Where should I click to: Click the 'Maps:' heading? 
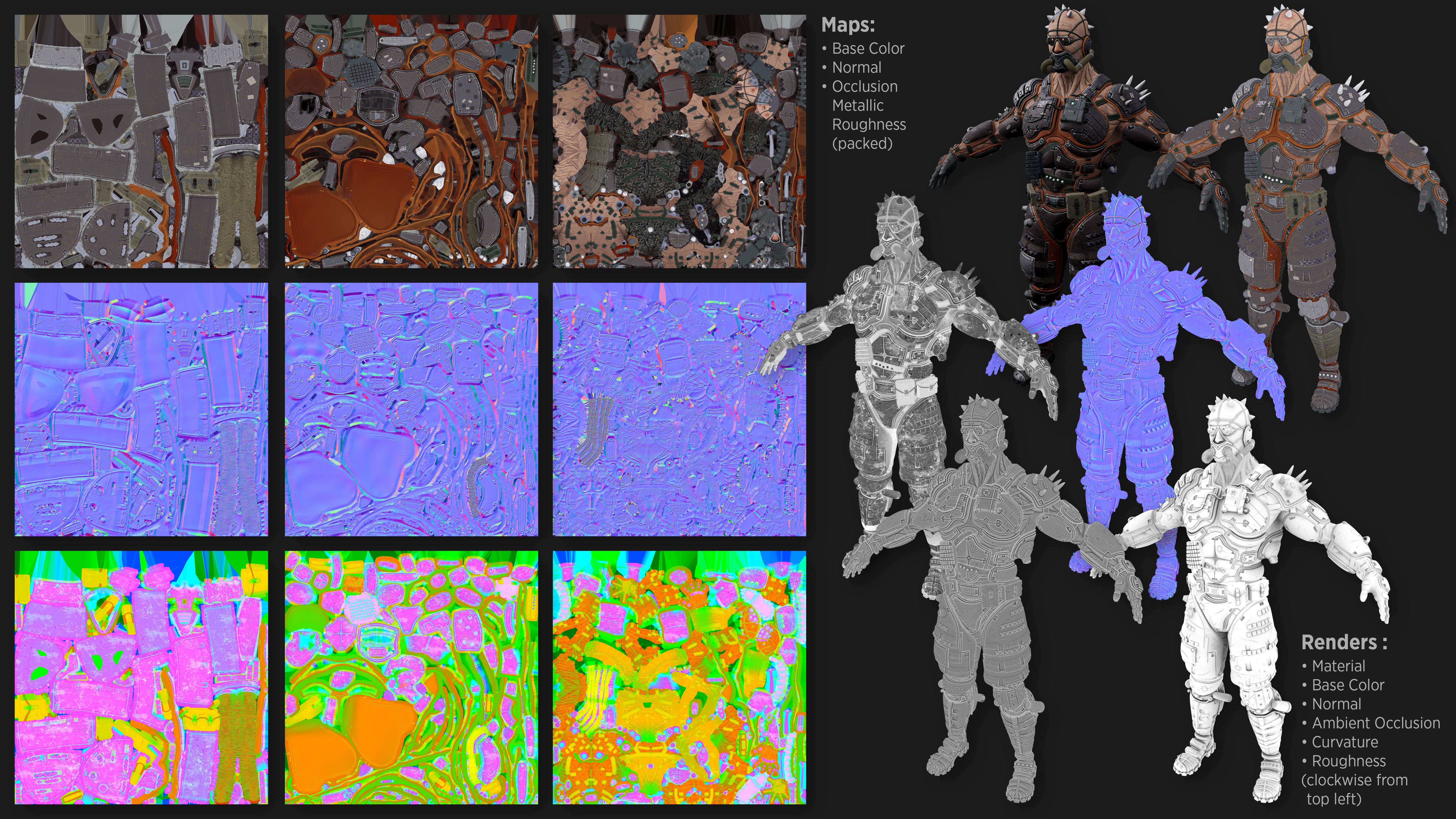coord(848,25)
